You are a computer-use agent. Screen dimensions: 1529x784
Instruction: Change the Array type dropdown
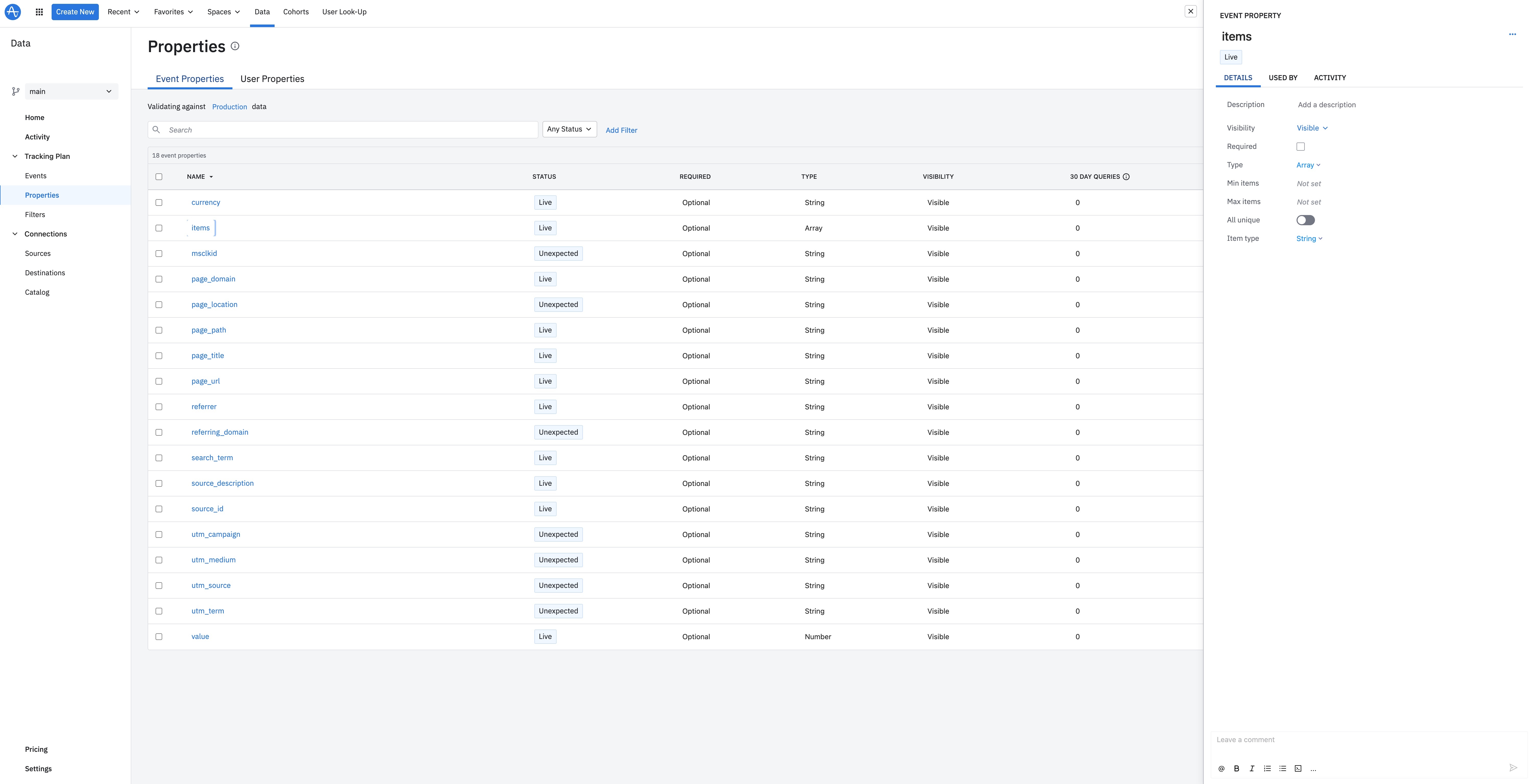point(1308,165)
